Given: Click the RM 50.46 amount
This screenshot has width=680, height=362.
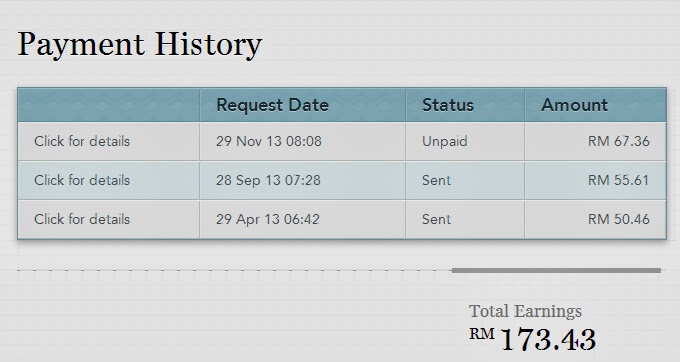Looking at the screenshot, I should 619,219.
